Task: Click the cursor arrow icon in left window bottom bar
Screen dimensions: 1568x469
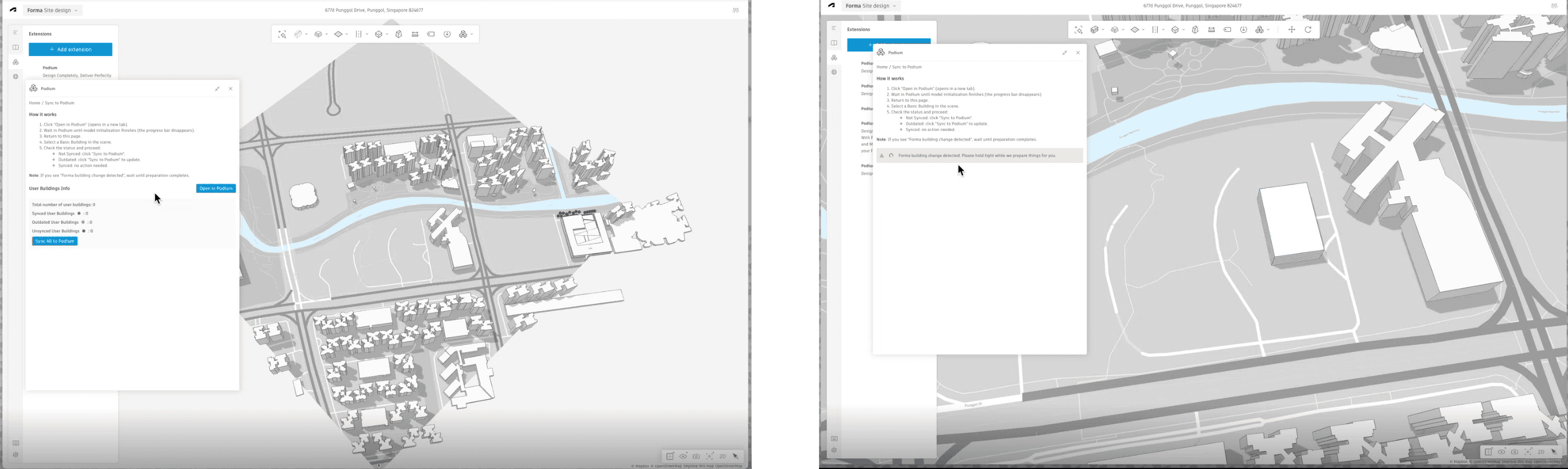Action: pos(736,456)
